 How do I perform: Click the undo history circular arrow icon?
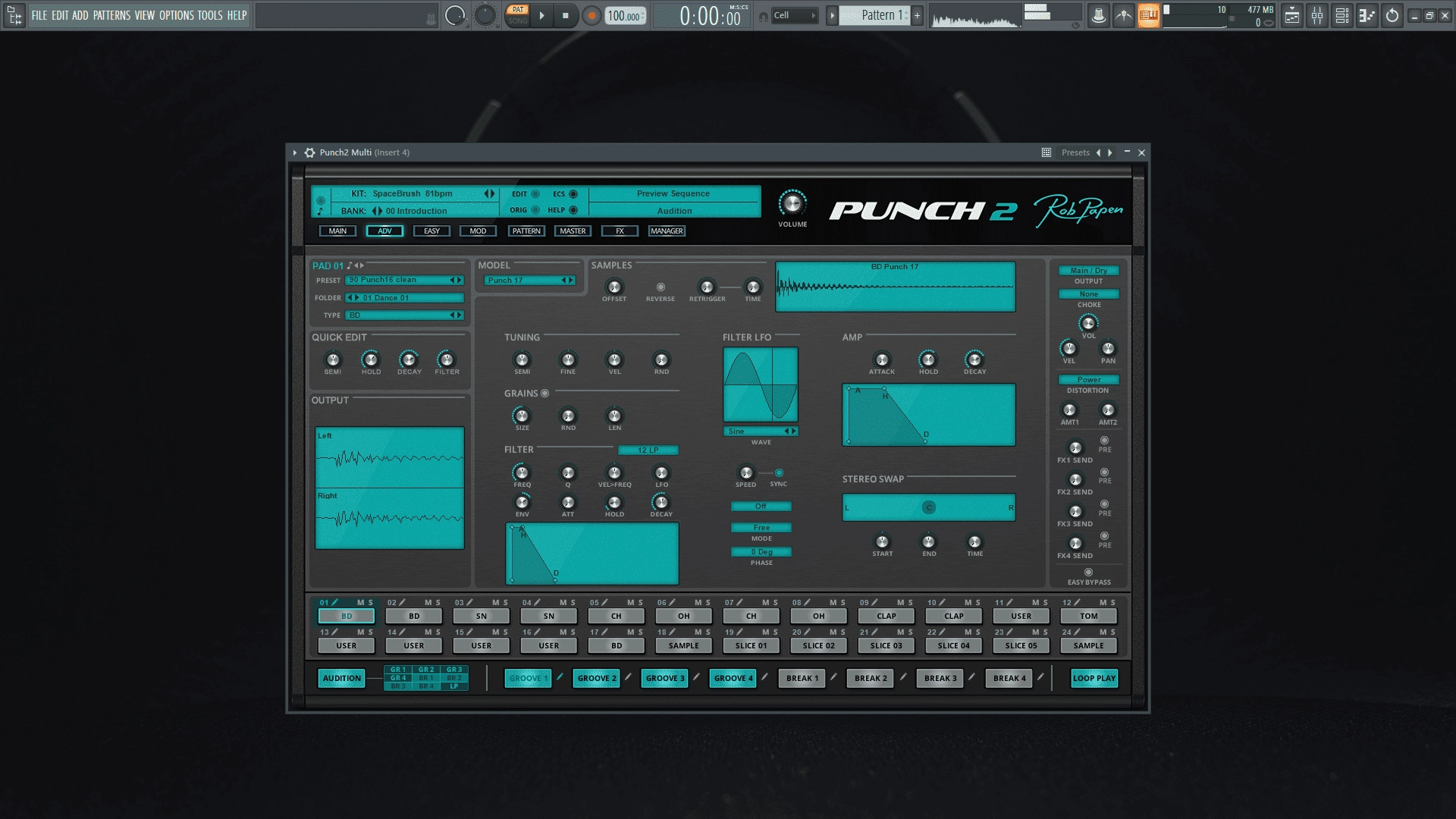tap(1392, 15)
